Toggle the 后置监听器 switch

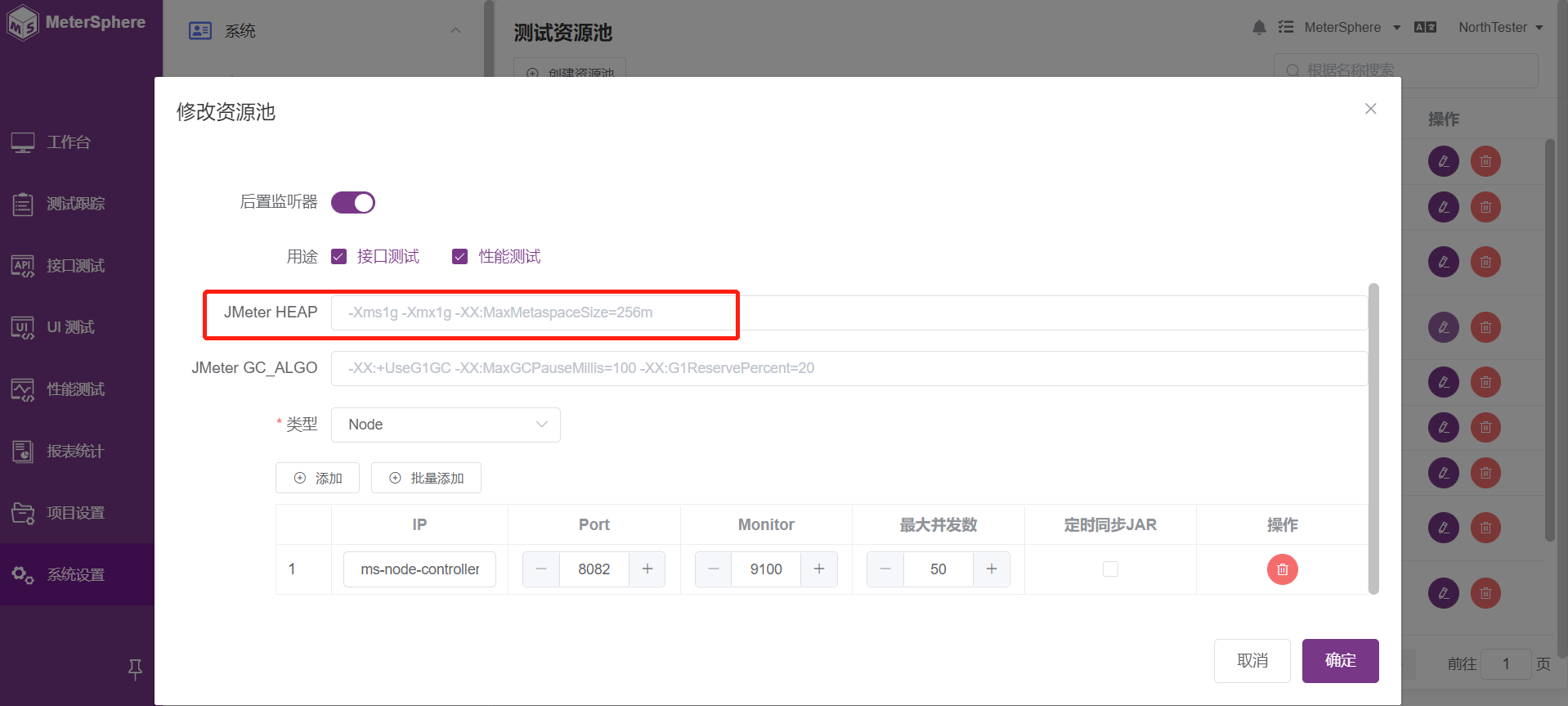pos(352,202)
